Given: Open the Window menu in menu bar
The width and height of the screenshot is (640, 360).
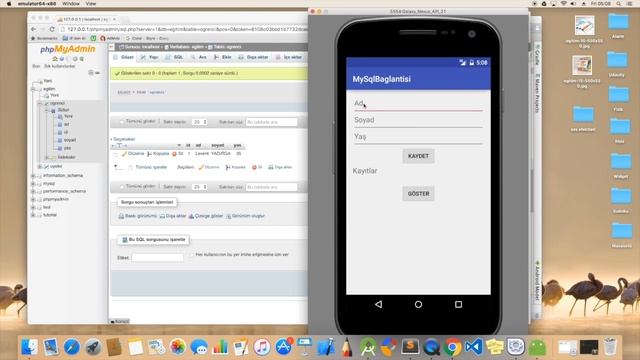Looking at the screenshot, I should tap(71, 3).
